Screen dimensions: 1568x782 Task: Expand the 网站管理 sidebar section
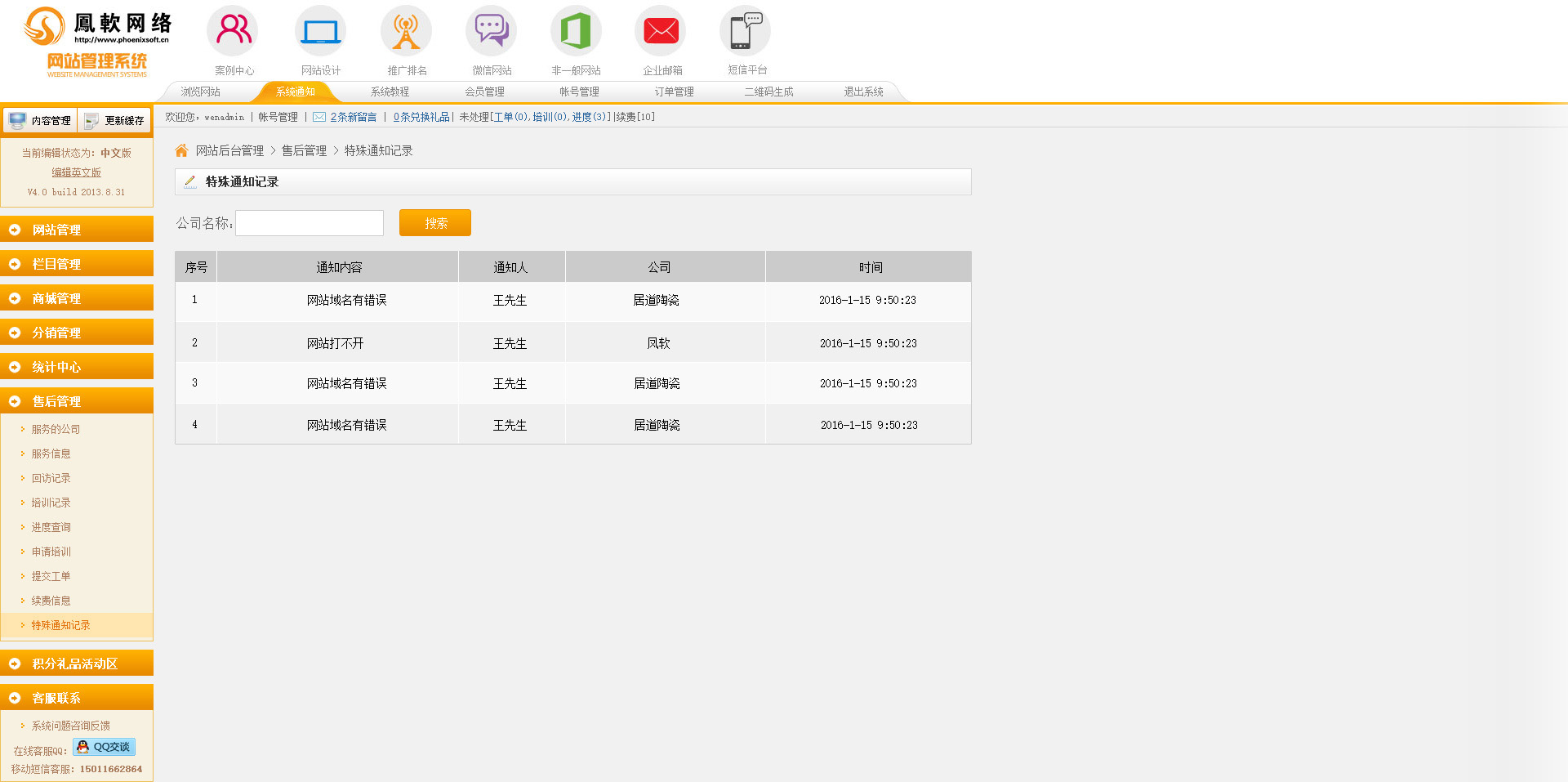pos(76,230)
